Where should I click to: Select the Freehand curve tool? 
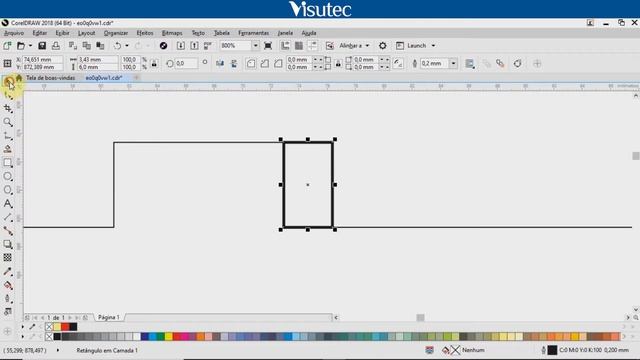point(8,136)
